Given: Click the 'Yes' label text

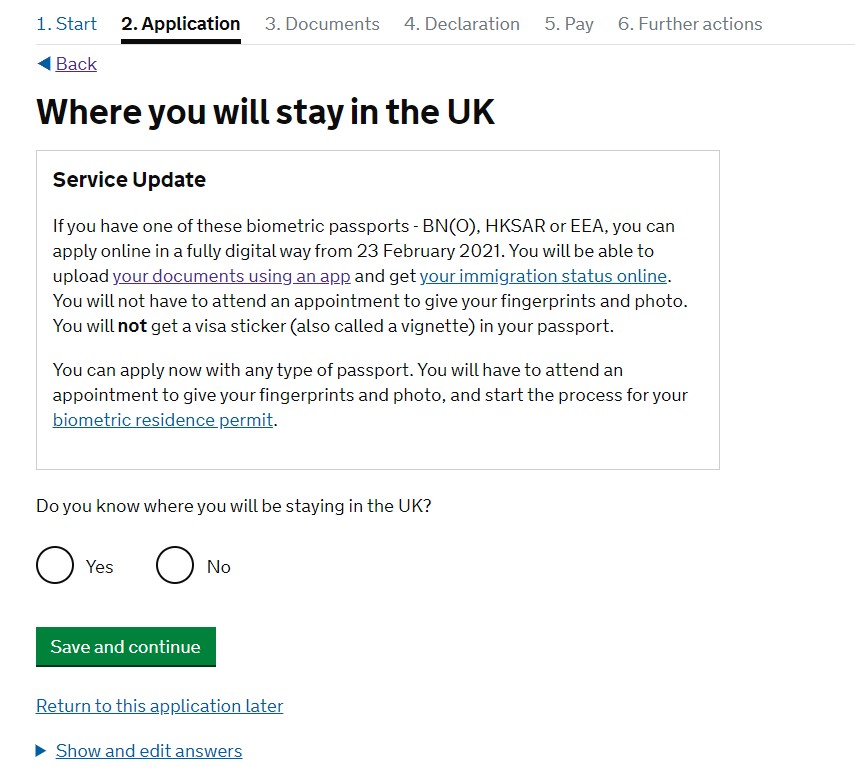Looking at the screenshot, I should tap(100, 567).
